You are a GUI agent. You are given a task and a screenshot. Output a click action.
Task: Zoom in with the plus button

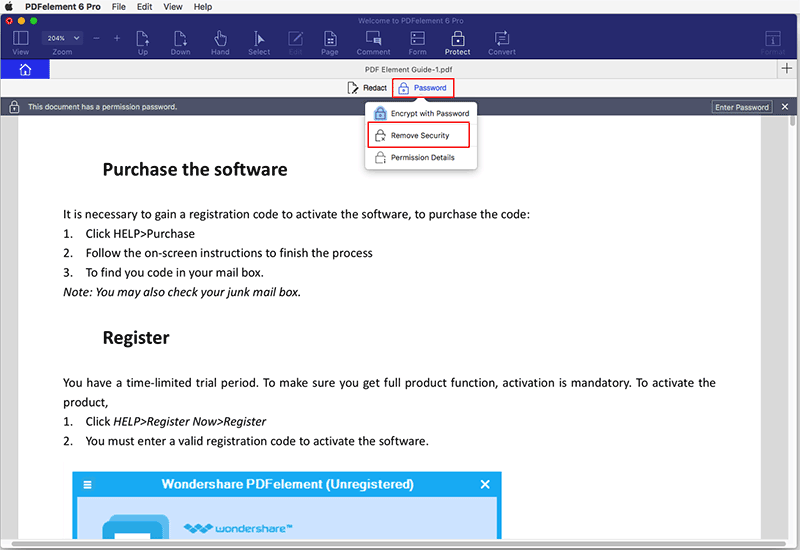(x=117, y=38)
